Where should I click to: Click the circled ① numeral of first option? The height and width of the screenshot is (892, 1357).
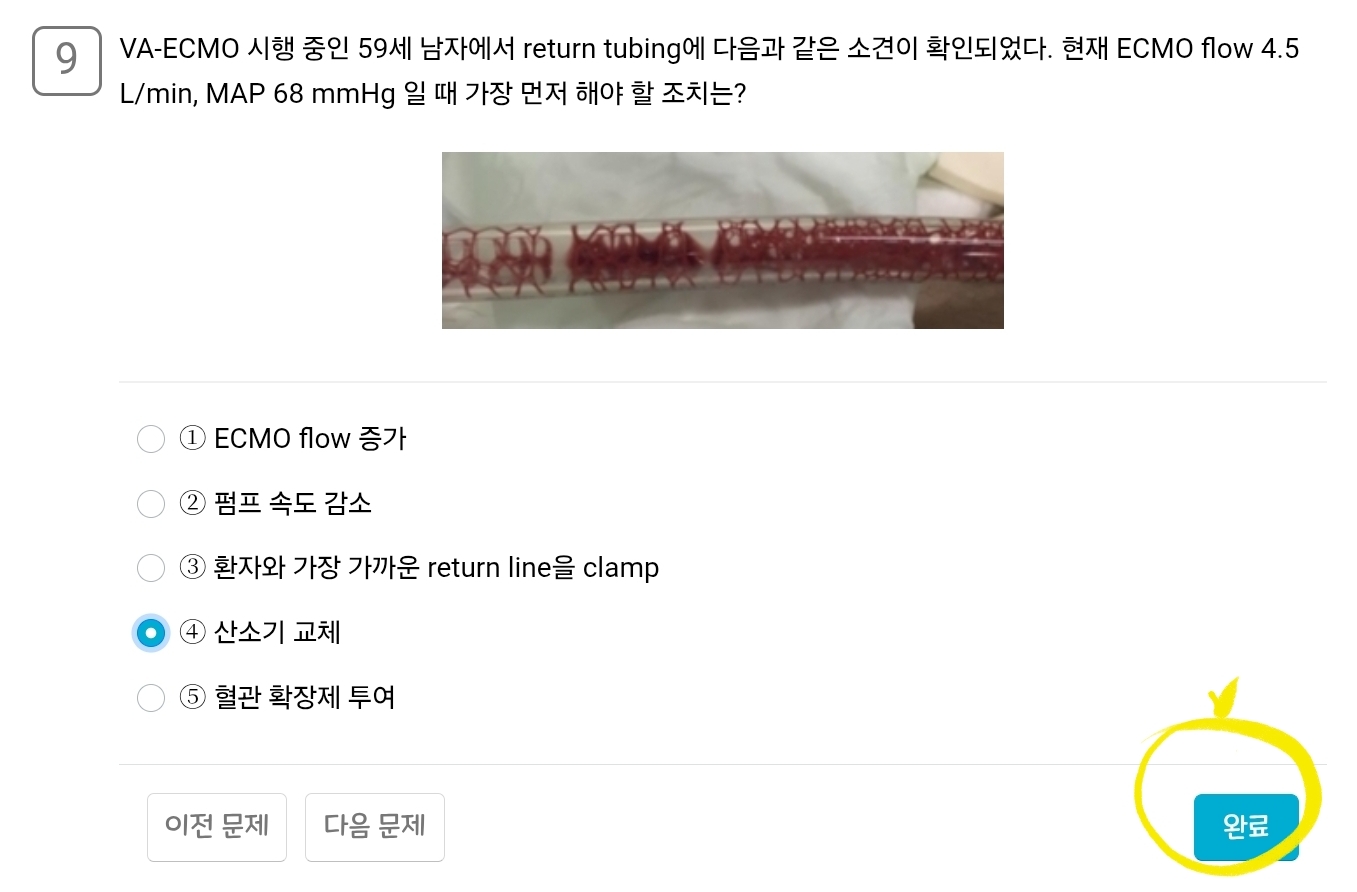coord(192,439)
